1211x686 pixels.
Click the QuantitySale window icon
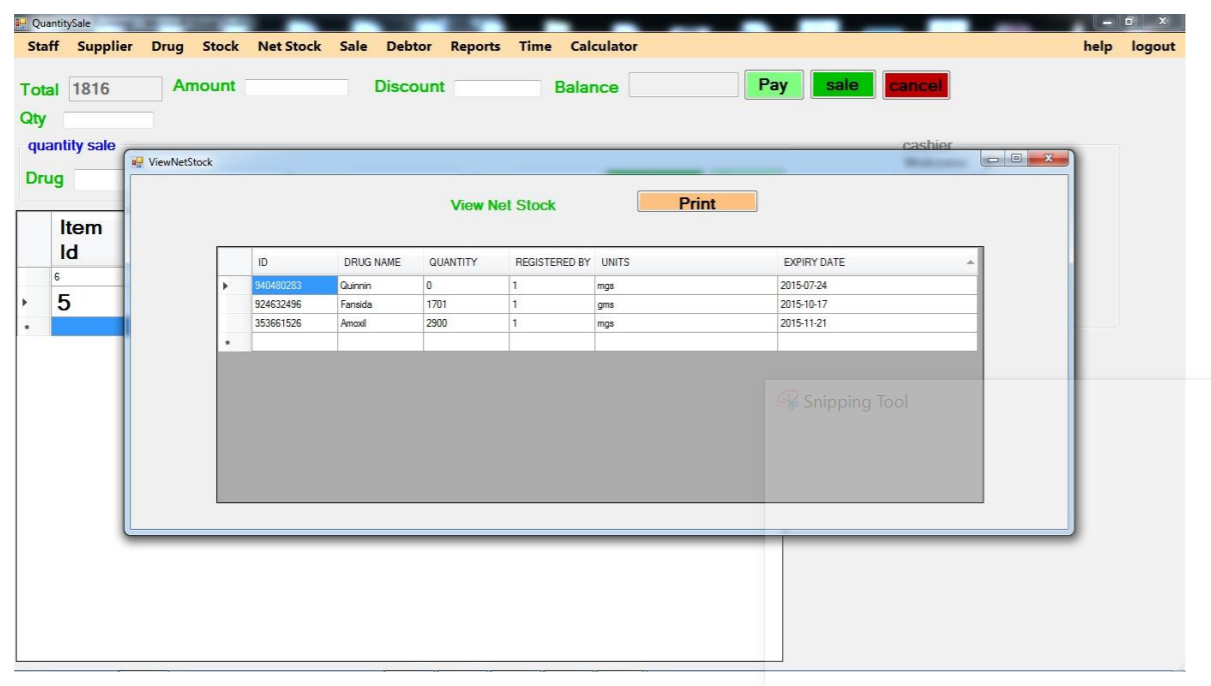(21, 23)
